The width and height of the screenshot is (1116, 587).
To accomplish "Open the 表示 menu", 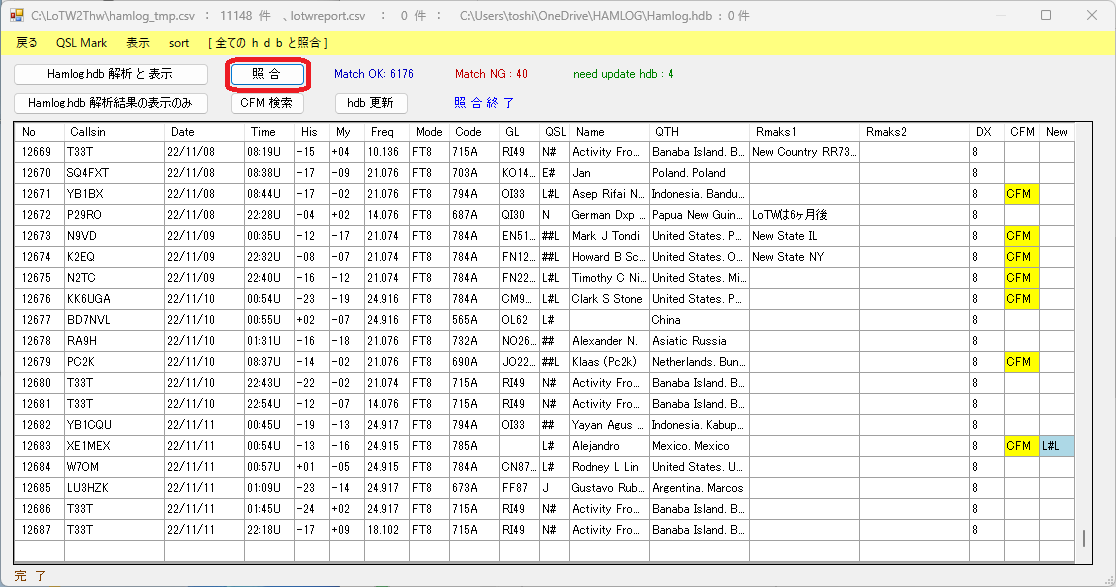I will point(138,43).
